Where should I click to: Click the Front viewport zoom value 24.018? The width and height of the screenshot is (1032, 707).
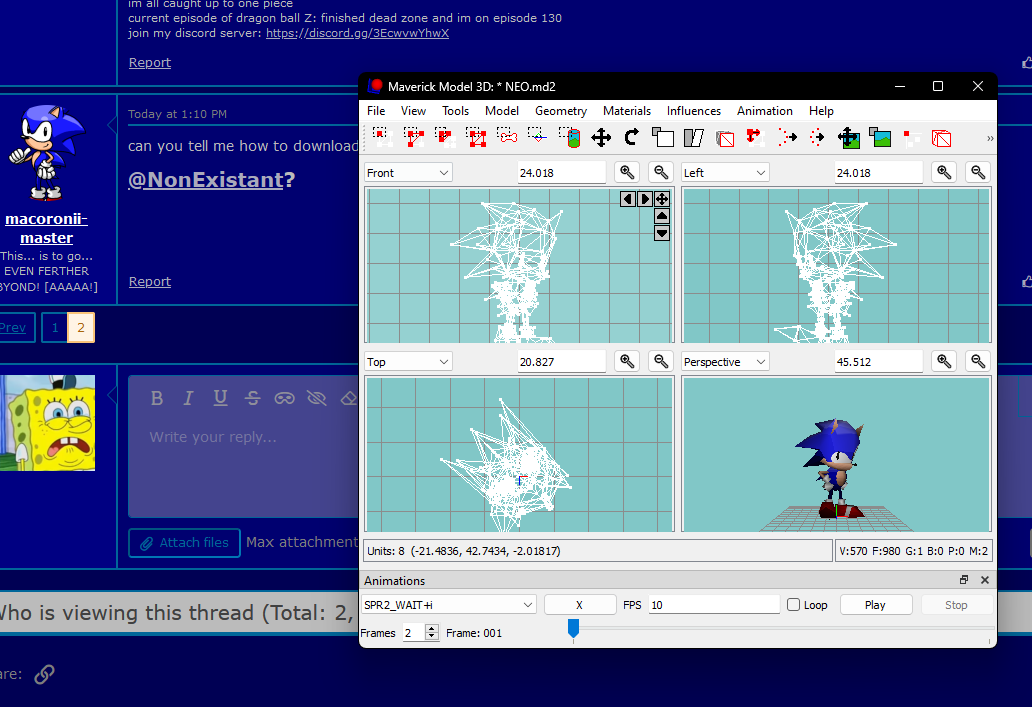click(561, 172)
